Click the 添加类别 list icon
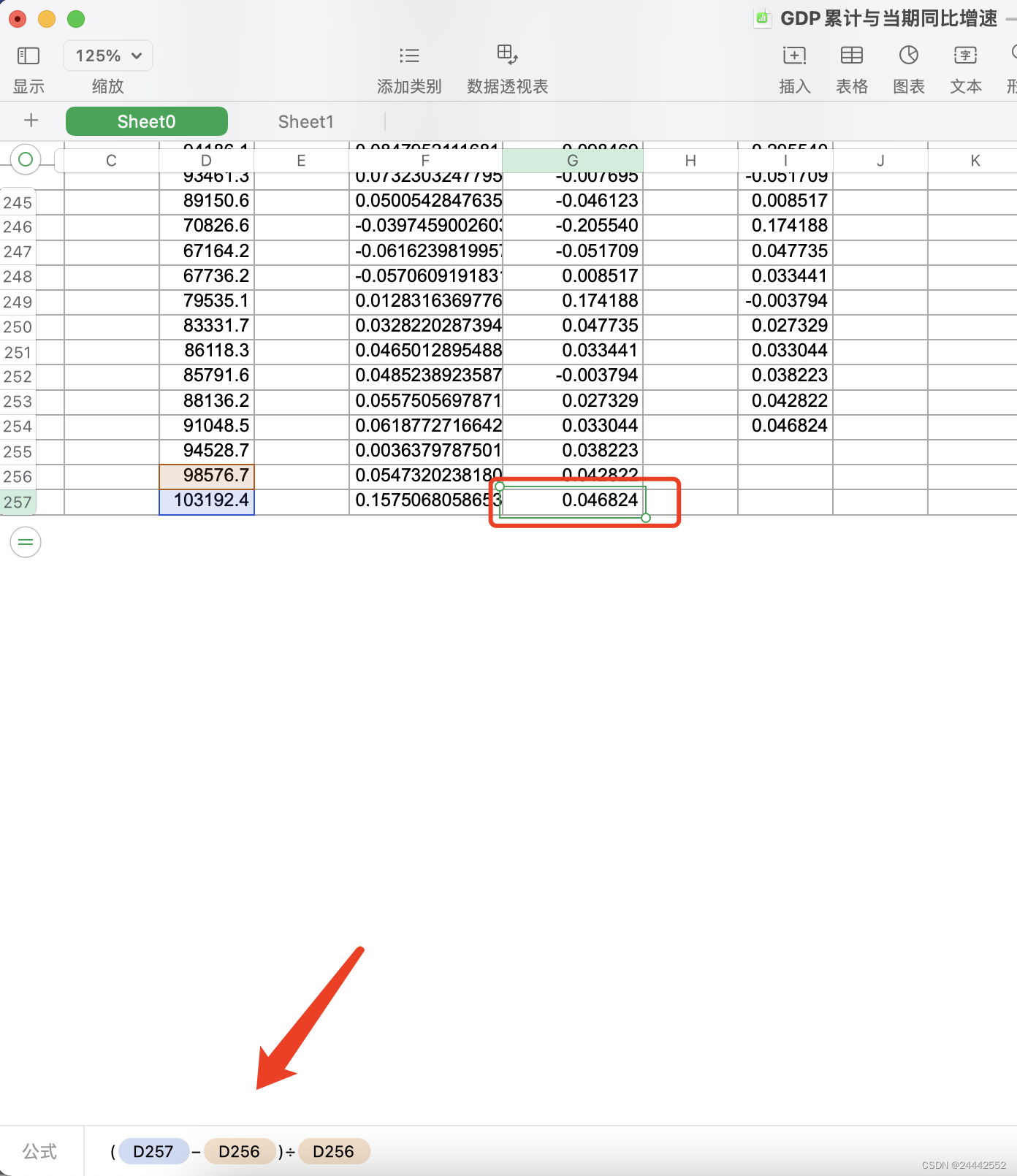This screenshot has height=1176, width=1017. click(409, 56)
